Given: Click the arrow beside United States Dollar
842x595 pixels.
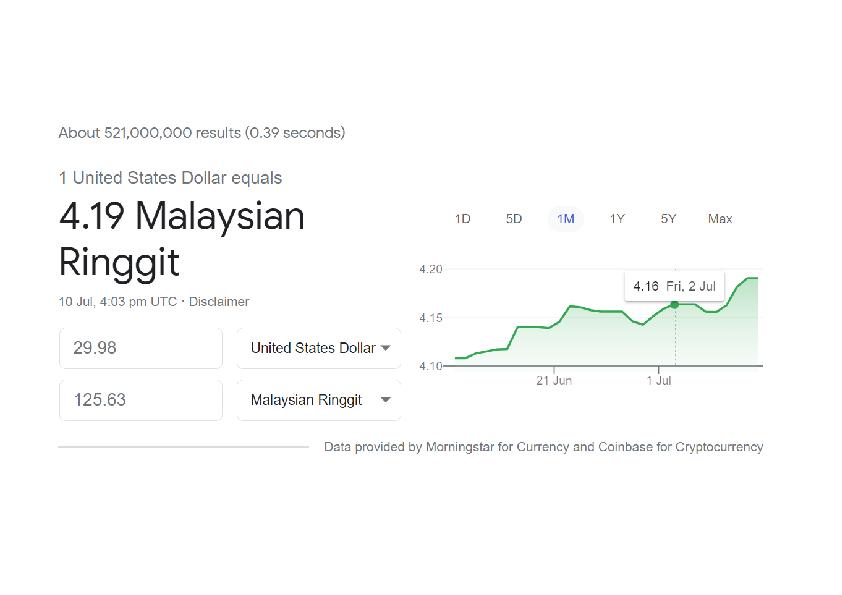Looking at the screenshot, I should point(385,348).
